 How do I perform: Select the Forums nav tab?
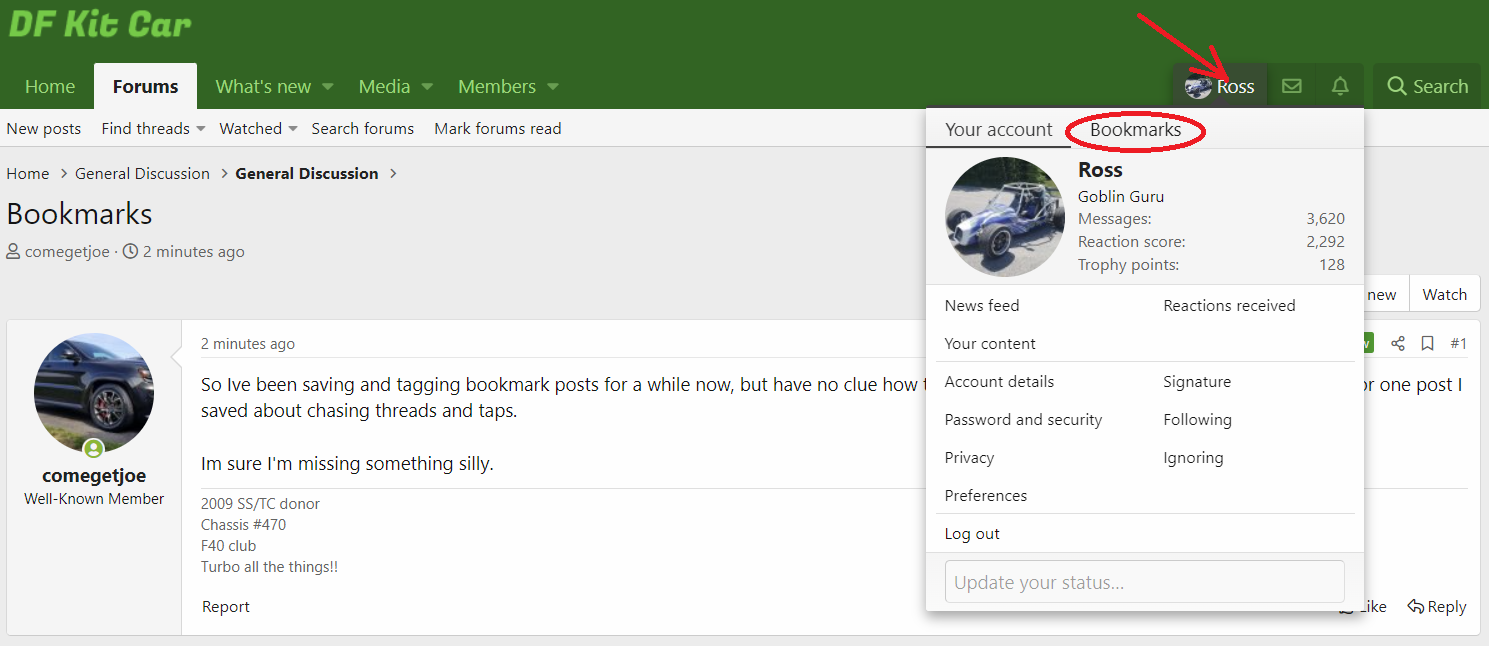[145, 87]
